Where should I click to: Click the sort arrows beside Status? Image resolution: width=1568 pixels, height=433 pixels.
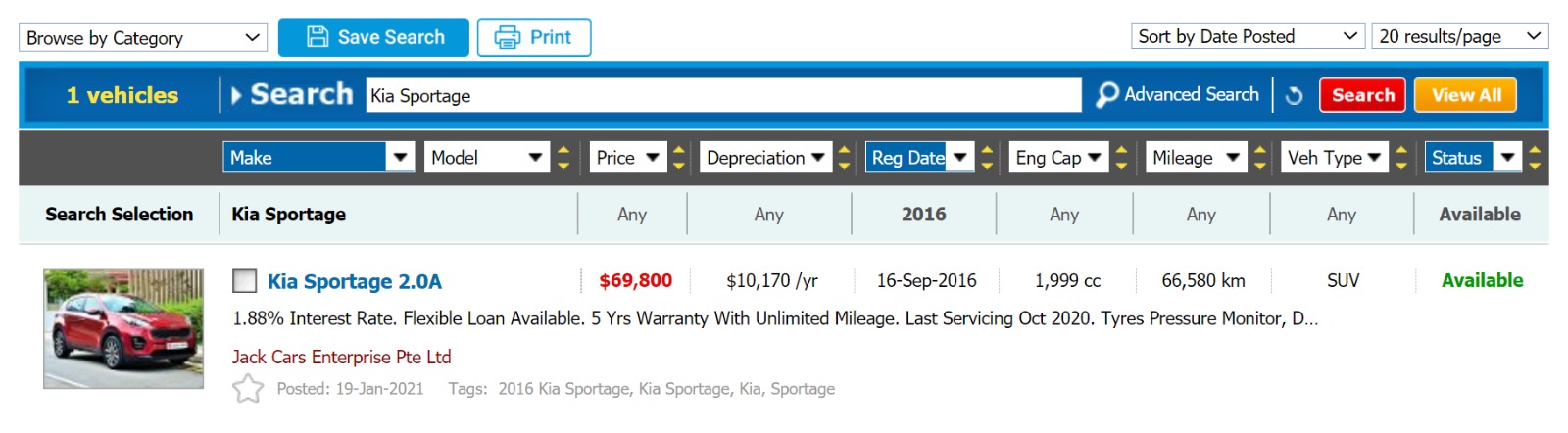pyautogui.click(x=1535, y=158)
